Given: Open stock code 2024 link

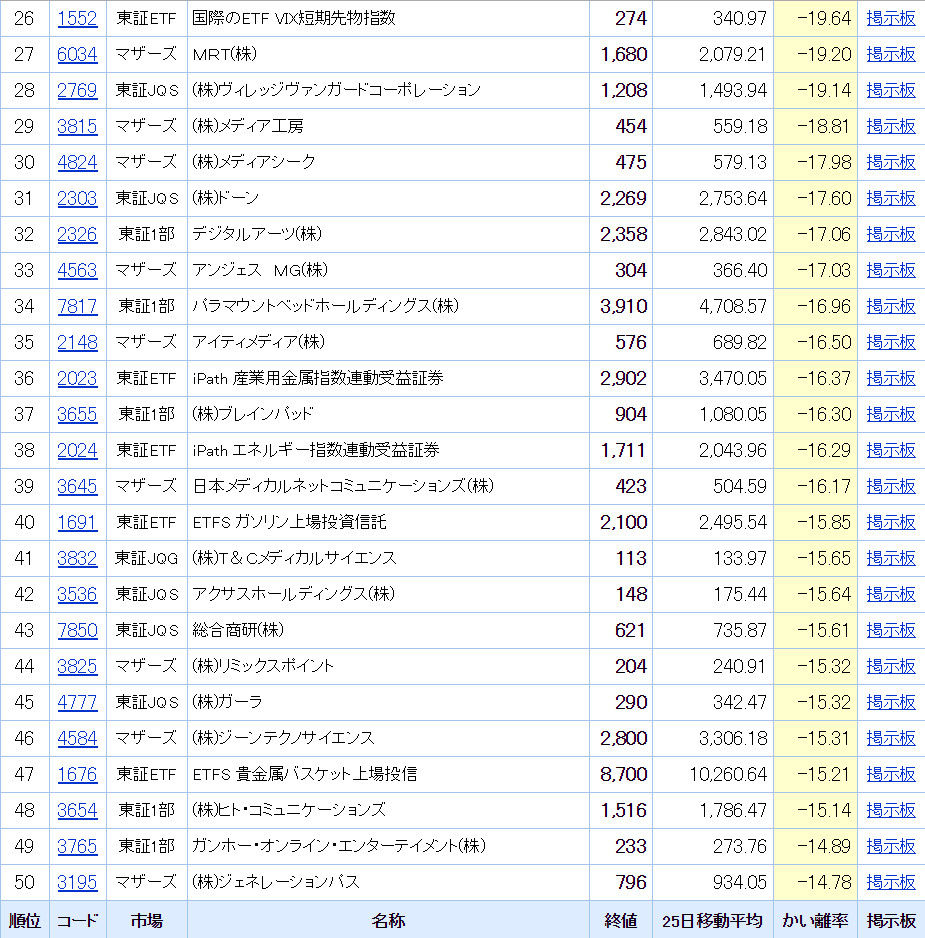Looking at the screenshot, I should 77,450.
